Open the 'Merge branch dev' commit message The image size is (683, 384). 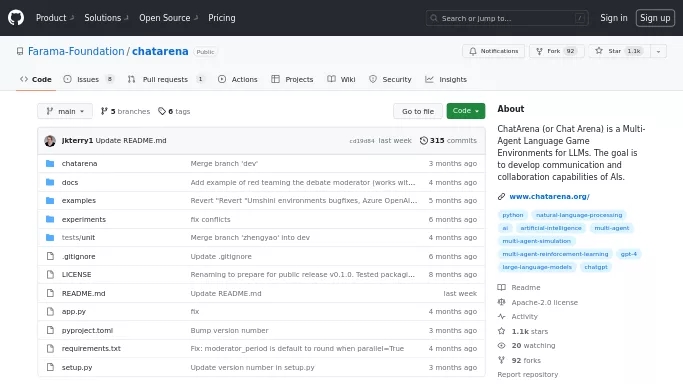(224, 164)
